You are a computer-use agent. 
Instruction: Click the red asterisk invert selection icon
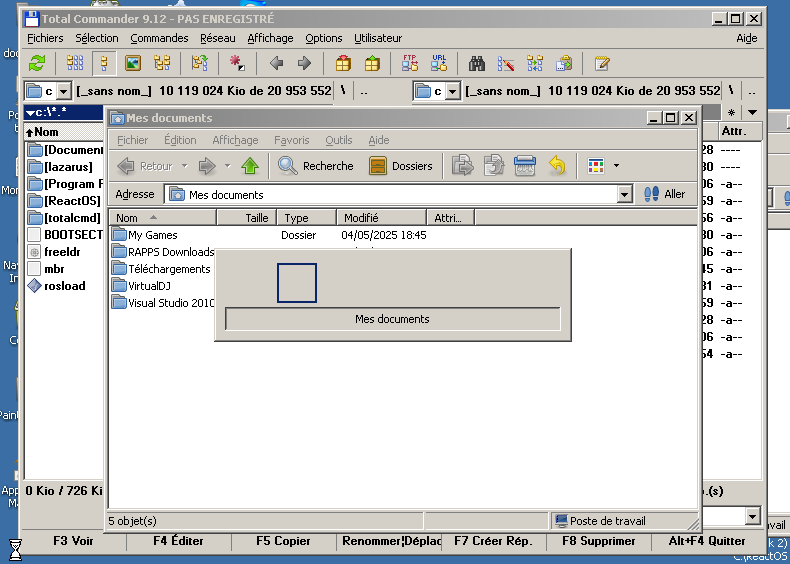coord(237,63)
